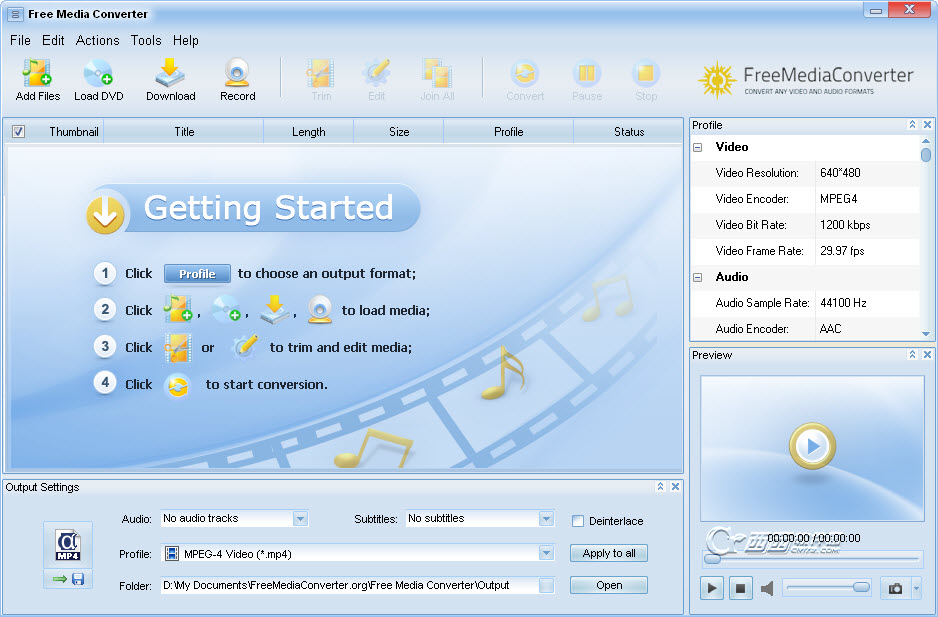Click the Add Files toolbar icon

click(x=38, y=79)
